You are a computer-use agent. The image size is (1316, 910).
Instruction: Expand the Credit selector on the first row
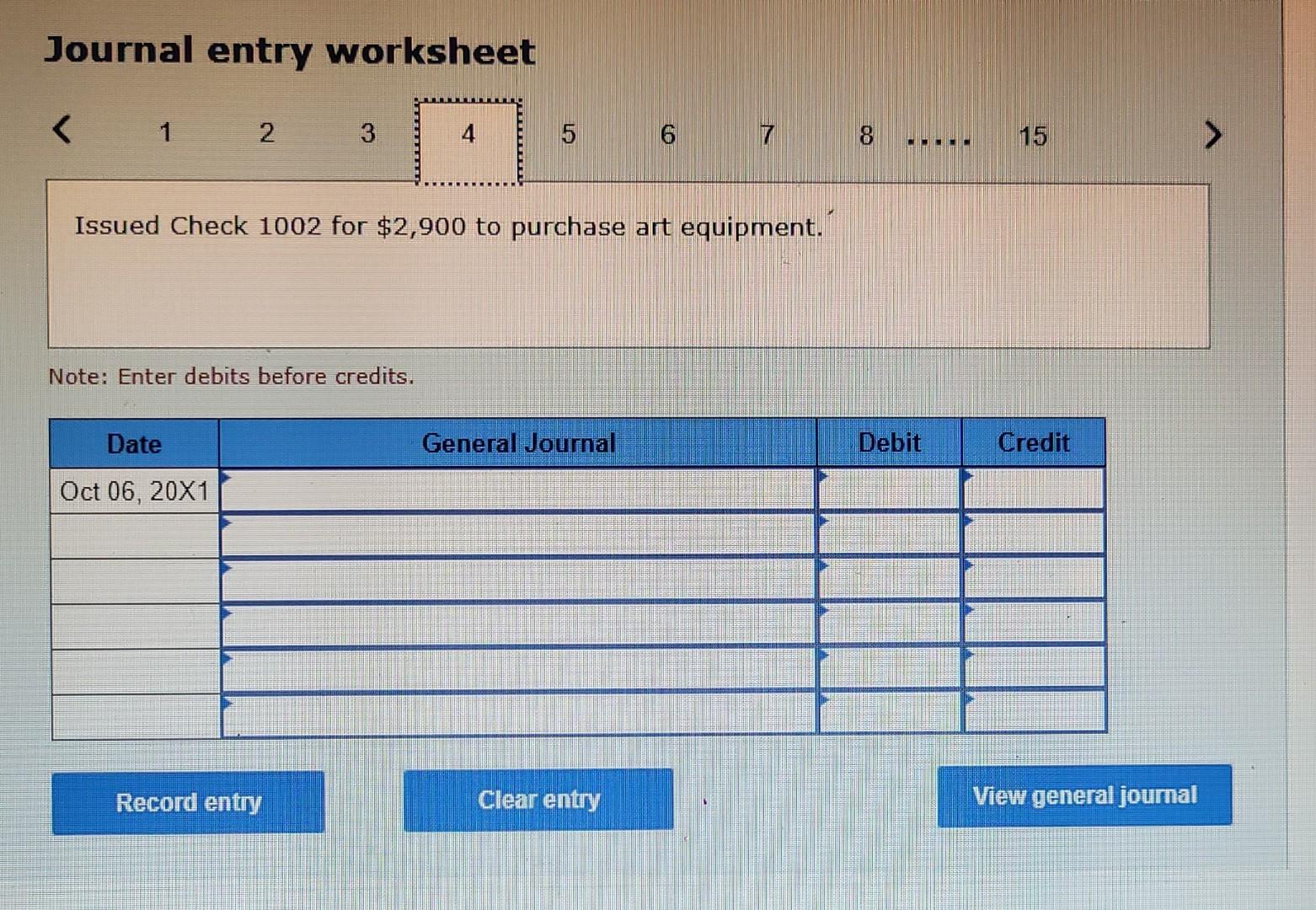click(x=969, y=477)
